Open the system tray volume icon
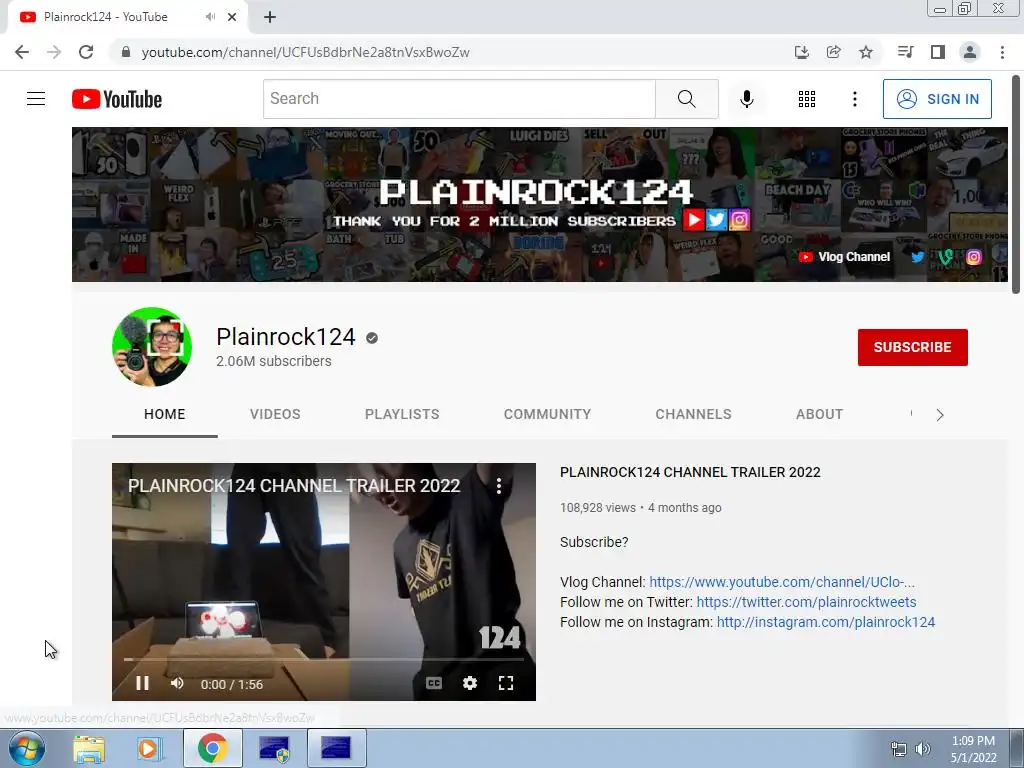This screenshot has width=1024, height=768. click(x=922, y=749)
